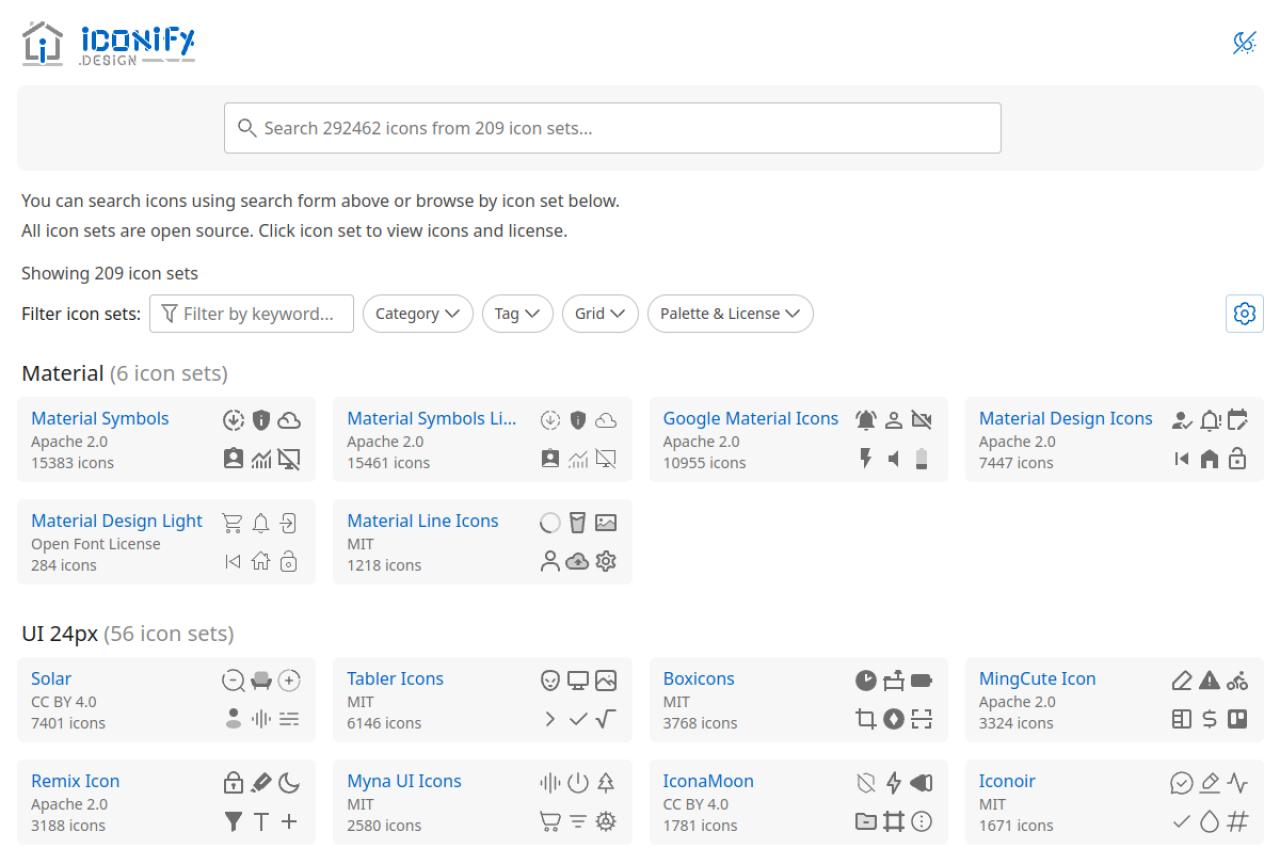Viewport: 1280px width, 853px height.
Task: Toggle the dark mode theme icon
Action: pyautogui.click(x=1244, y=43)
